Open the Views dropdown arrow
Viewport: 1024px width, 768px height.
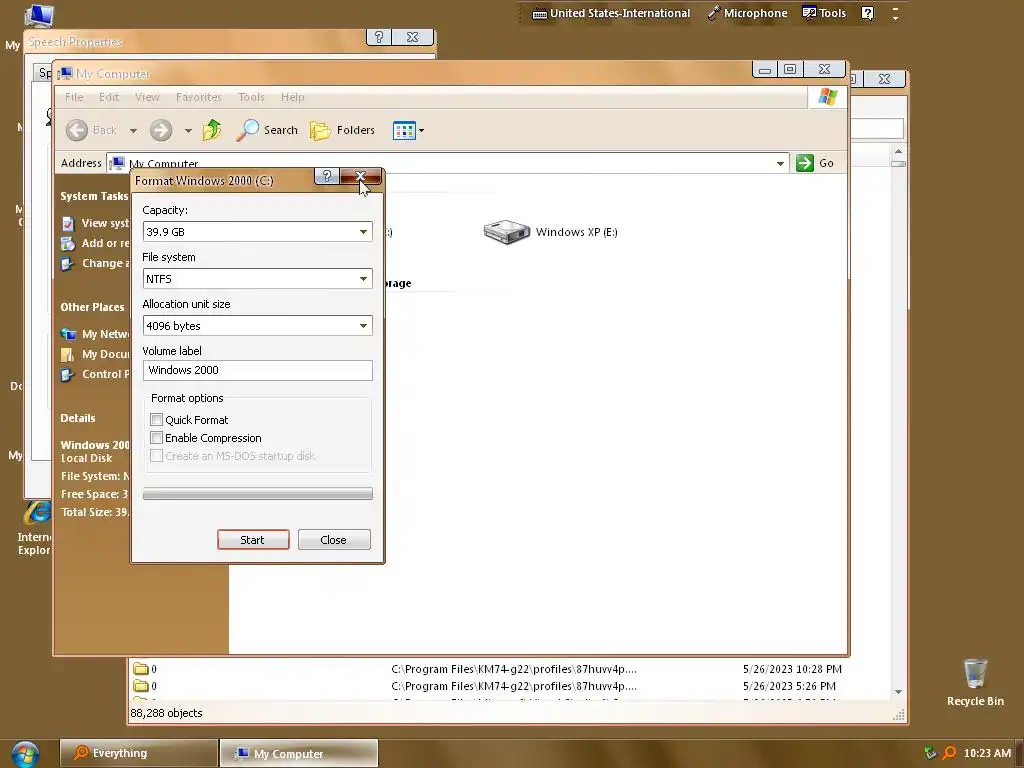tap(421, 131)
